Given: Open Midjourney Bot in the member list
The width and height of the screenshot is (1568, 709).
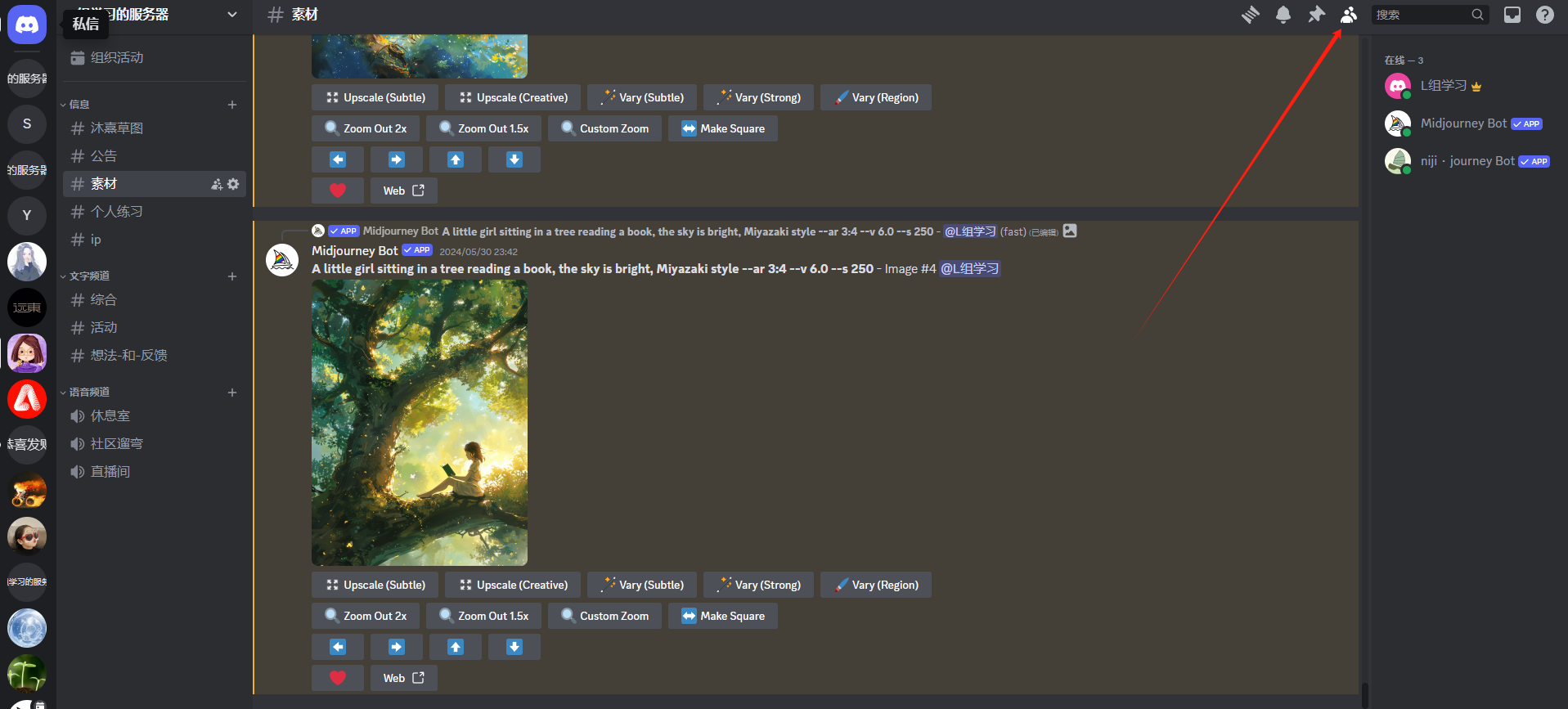Looking at the screenshot, I should [1469, 123].
